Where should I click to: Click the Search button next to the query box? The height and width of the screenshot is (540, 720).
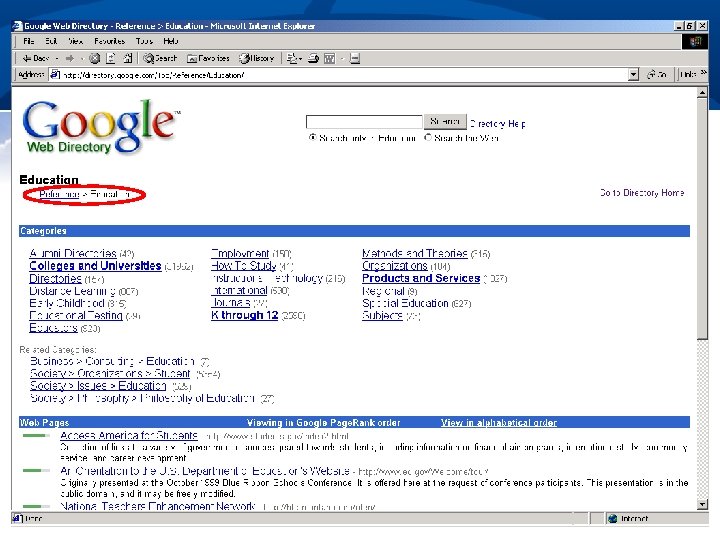click(445, 122)
